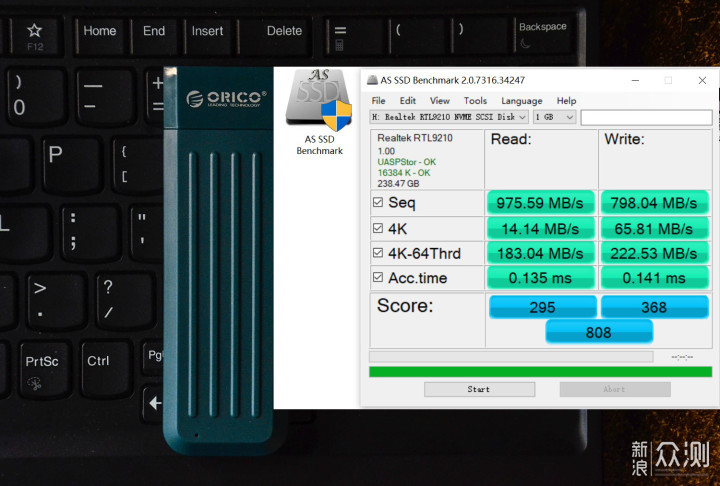Click the greyed Abort button
720x486 pixels.
(x=615, y=389)
